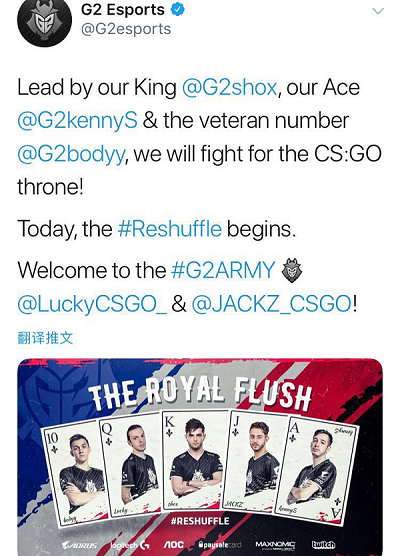Open The Royal Flush image
The image size is (400, 556).
coord(200,457)
